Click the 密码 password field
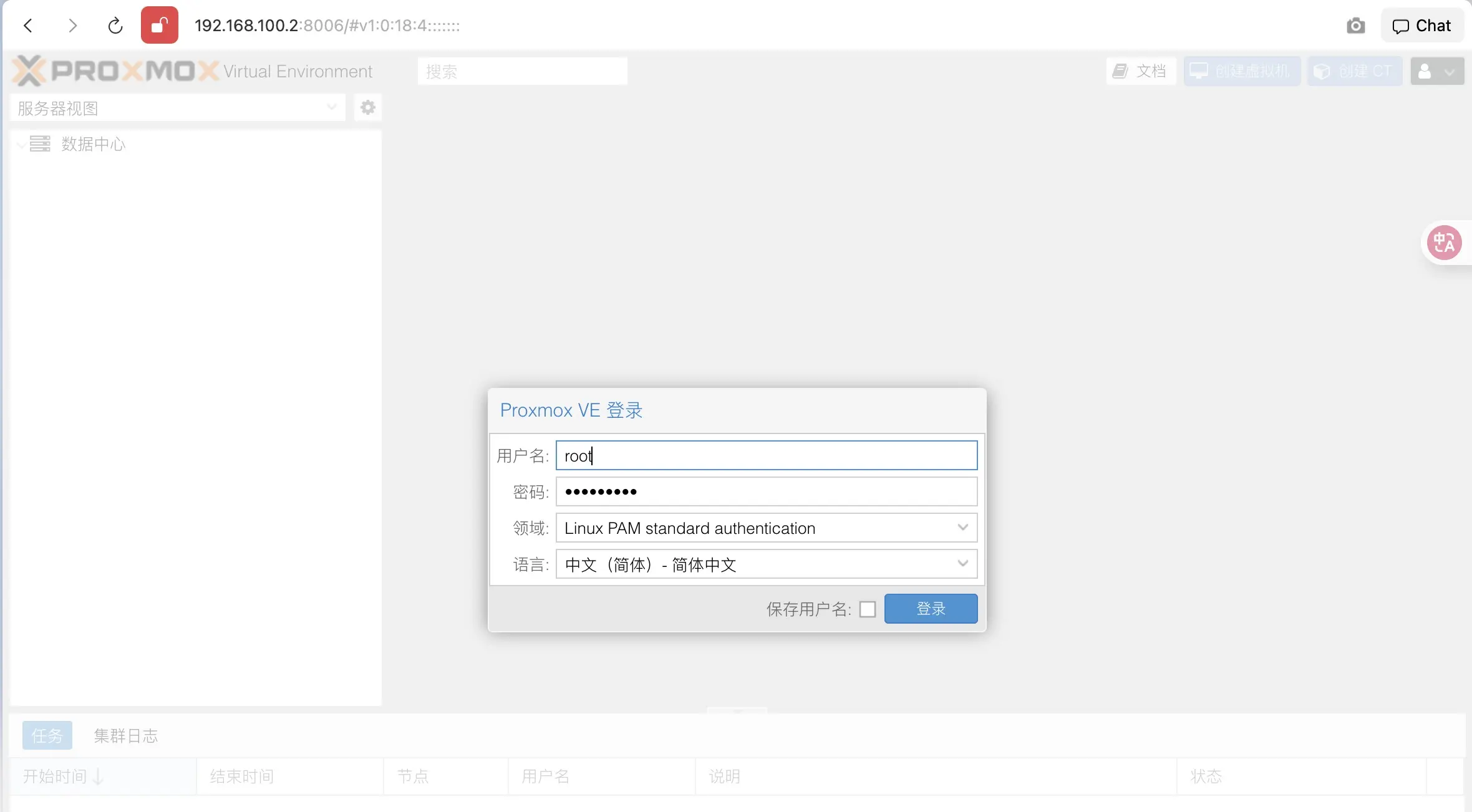The width and height of the screenshot is (1472, 812). 767,491
